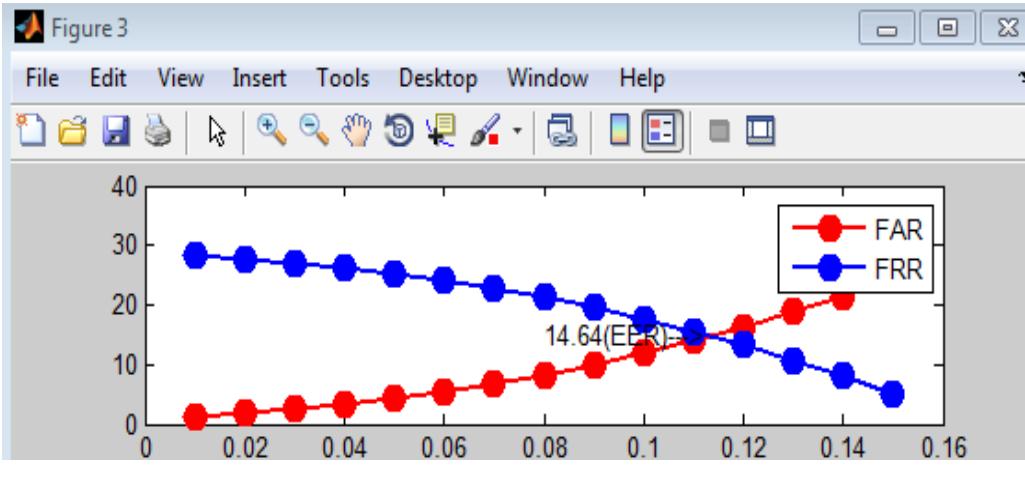The image size is (1025, 477).
Task: Activate the Zoom Out magnifier tool
Action: [x=314, y=129]
